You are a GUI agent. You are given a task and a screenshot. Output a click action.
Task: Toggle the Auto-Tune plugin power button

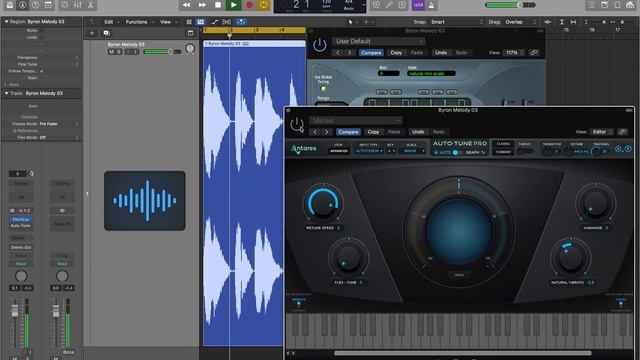click(297, 124)
